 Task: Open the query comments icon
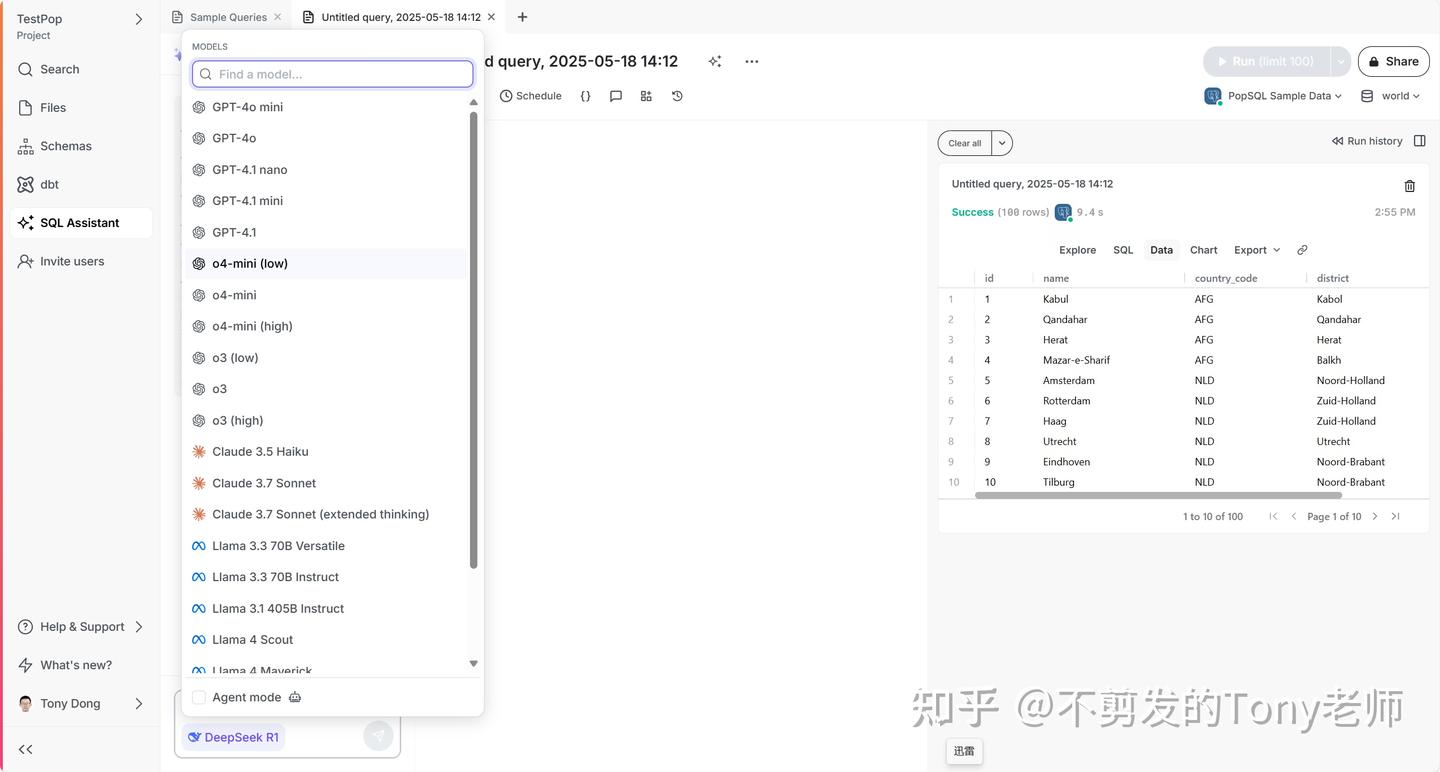616,96
